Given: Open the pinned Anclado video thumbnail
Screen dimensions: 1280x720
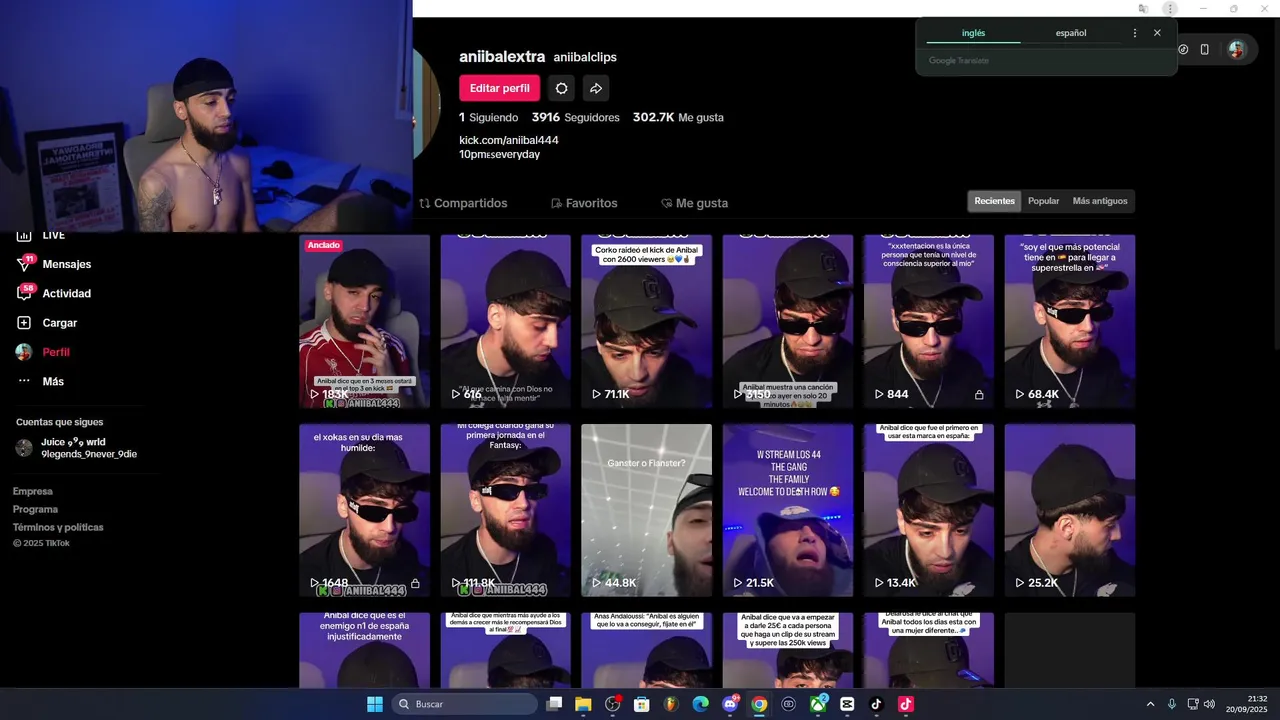Looking at the screenshot, I should click(364, 321).
